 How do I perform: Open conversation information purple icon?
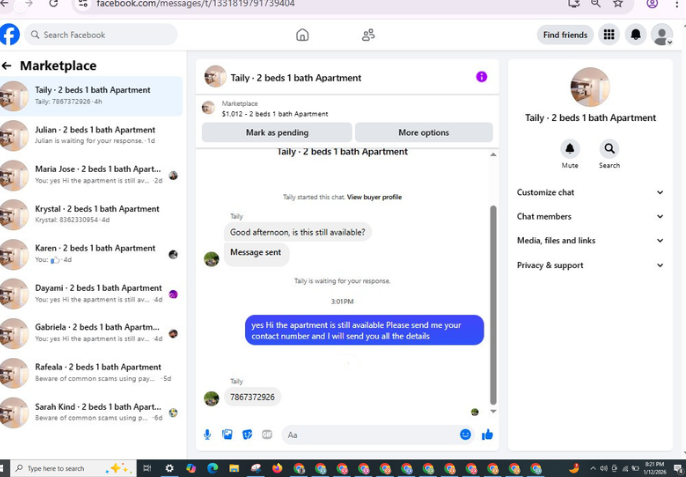(x=482, y=77)
